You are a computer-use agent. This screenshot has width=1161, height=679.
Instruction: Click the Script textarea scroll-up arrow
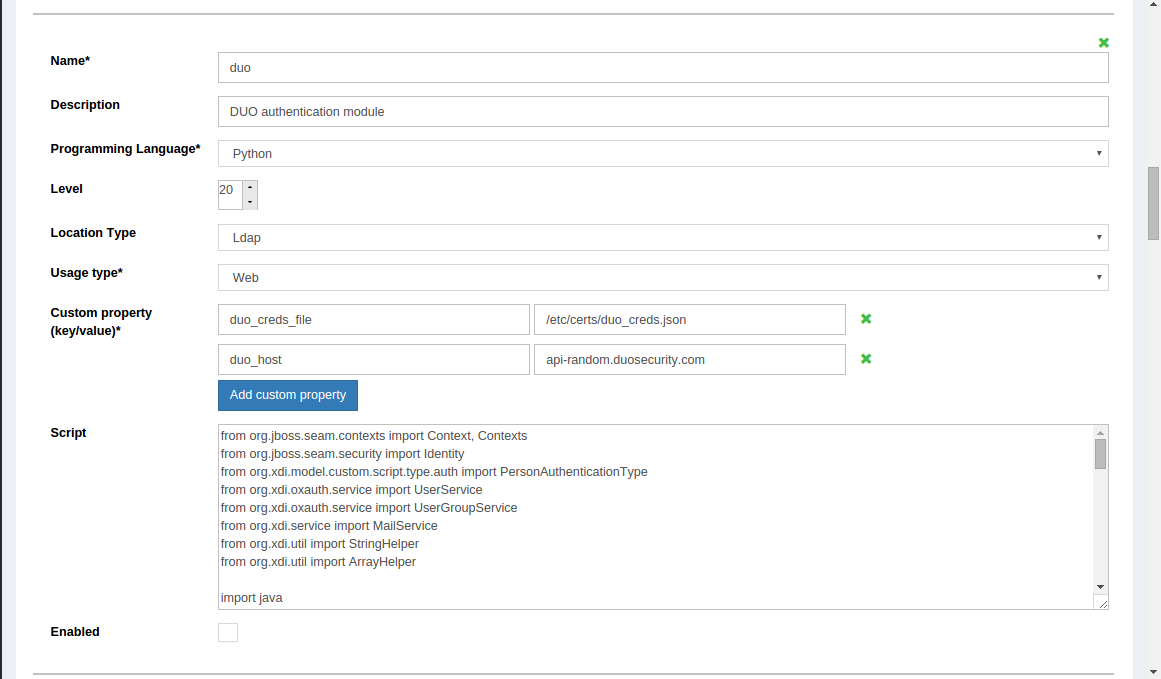(x=1099, y=432)
